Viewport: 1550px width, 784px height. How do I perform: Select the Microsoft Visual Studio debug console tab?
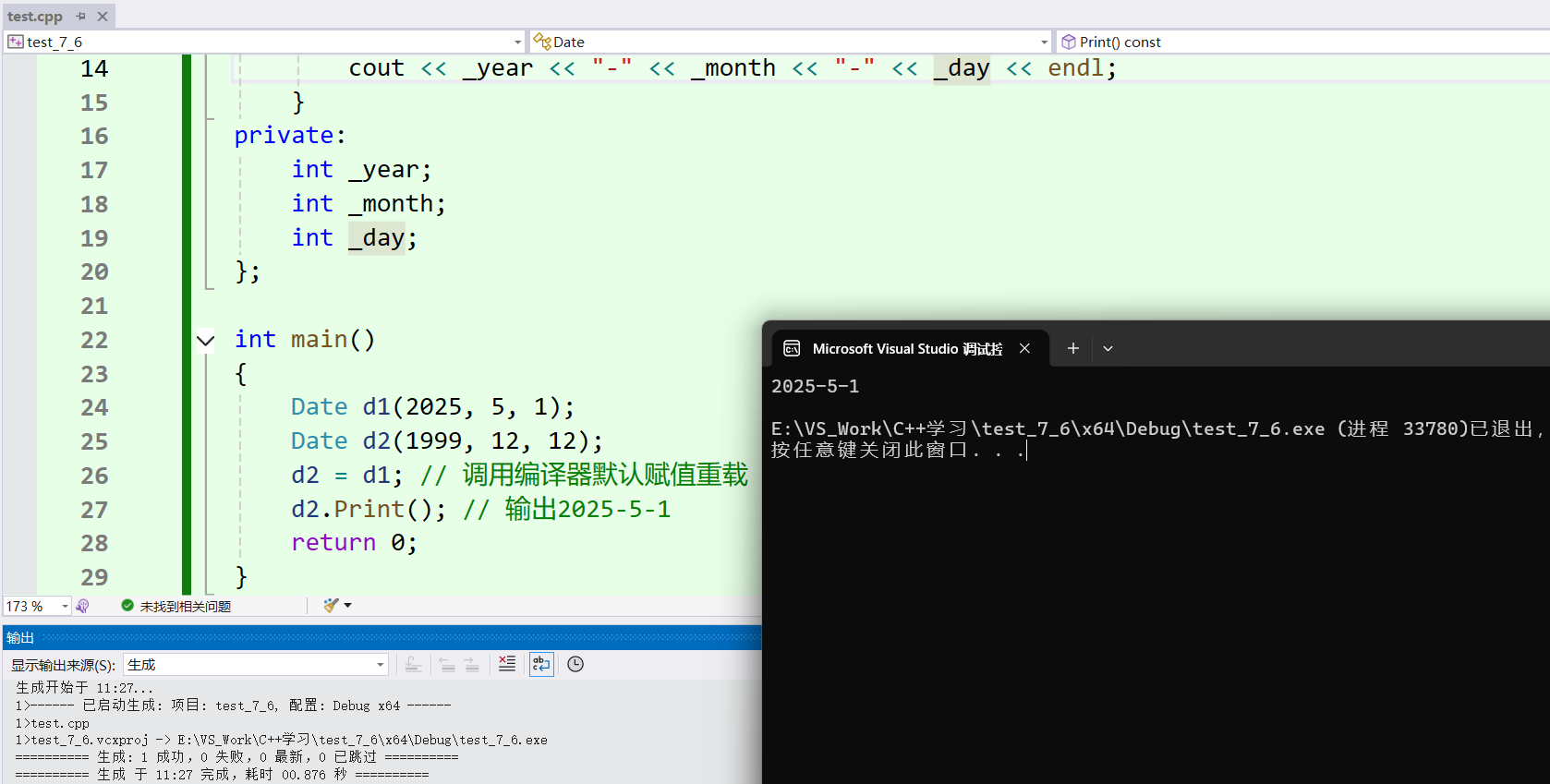[910, 348]
